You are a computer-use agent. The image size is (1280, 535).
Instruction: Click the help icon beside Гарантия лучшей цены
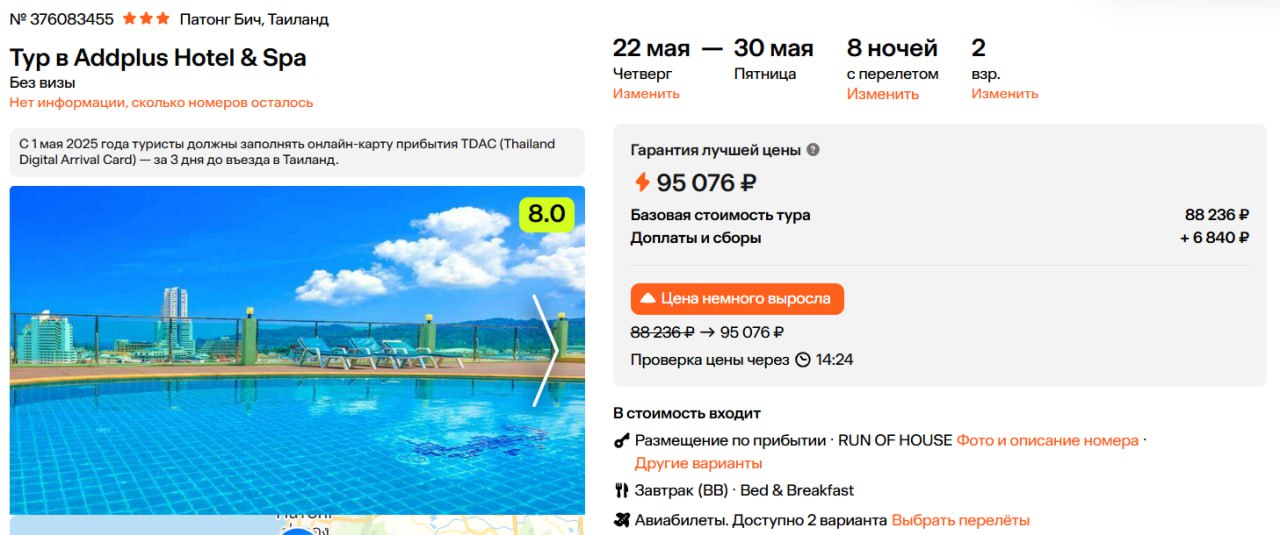coord(813,150)
